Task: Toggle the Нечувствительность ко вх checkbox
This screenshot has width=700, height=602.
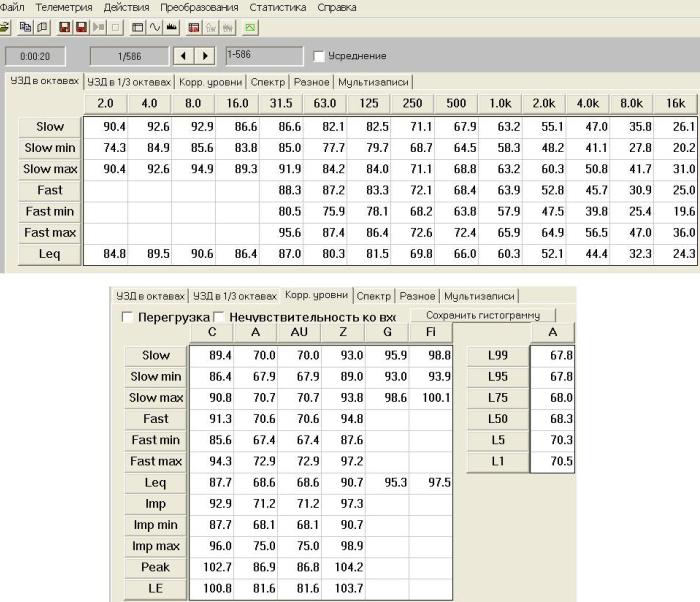Action: click(x=220, y=317)
